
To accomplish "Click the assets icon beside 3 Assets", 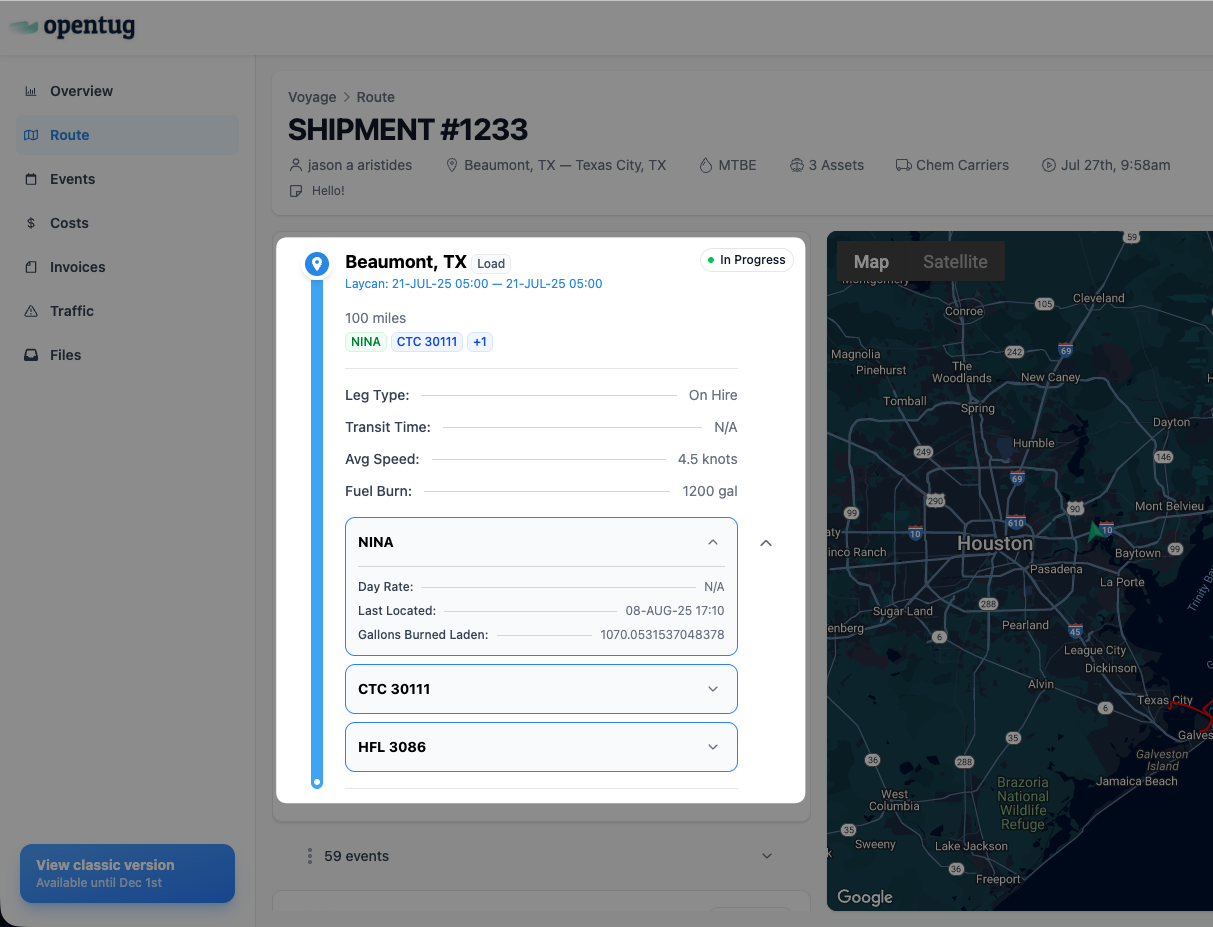I will coord(797,165).
